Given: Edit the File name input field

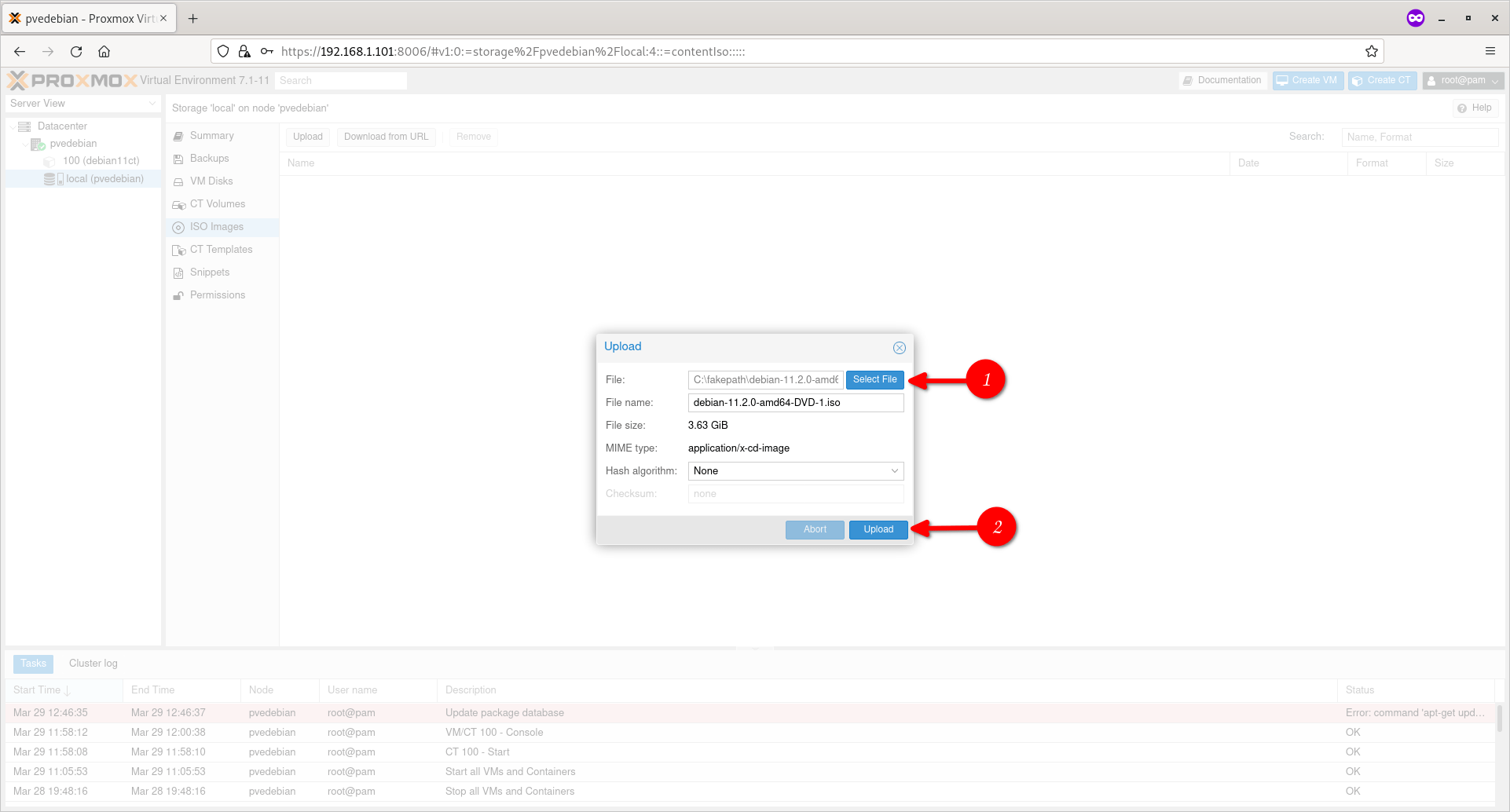Looking at the screenshot, I should coord(796,403).
